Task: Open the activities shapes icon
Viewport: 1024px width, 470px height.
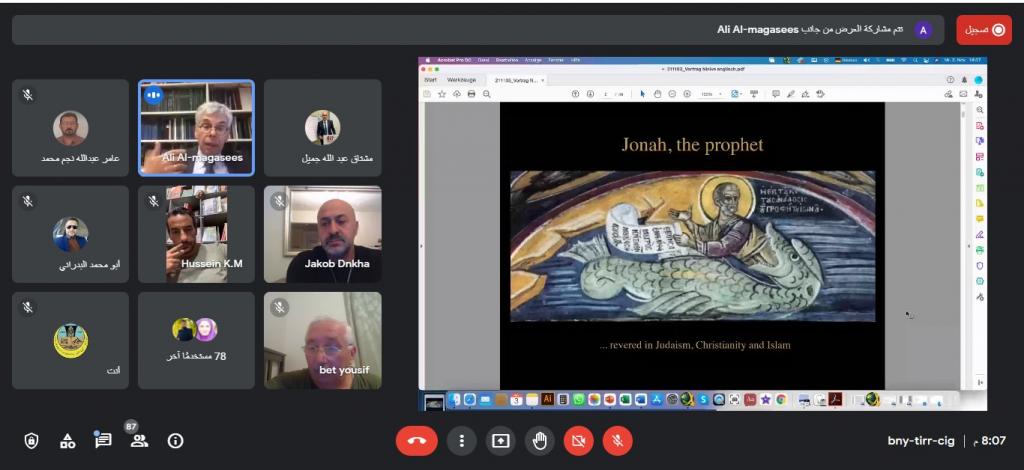Action: [67, 440]
